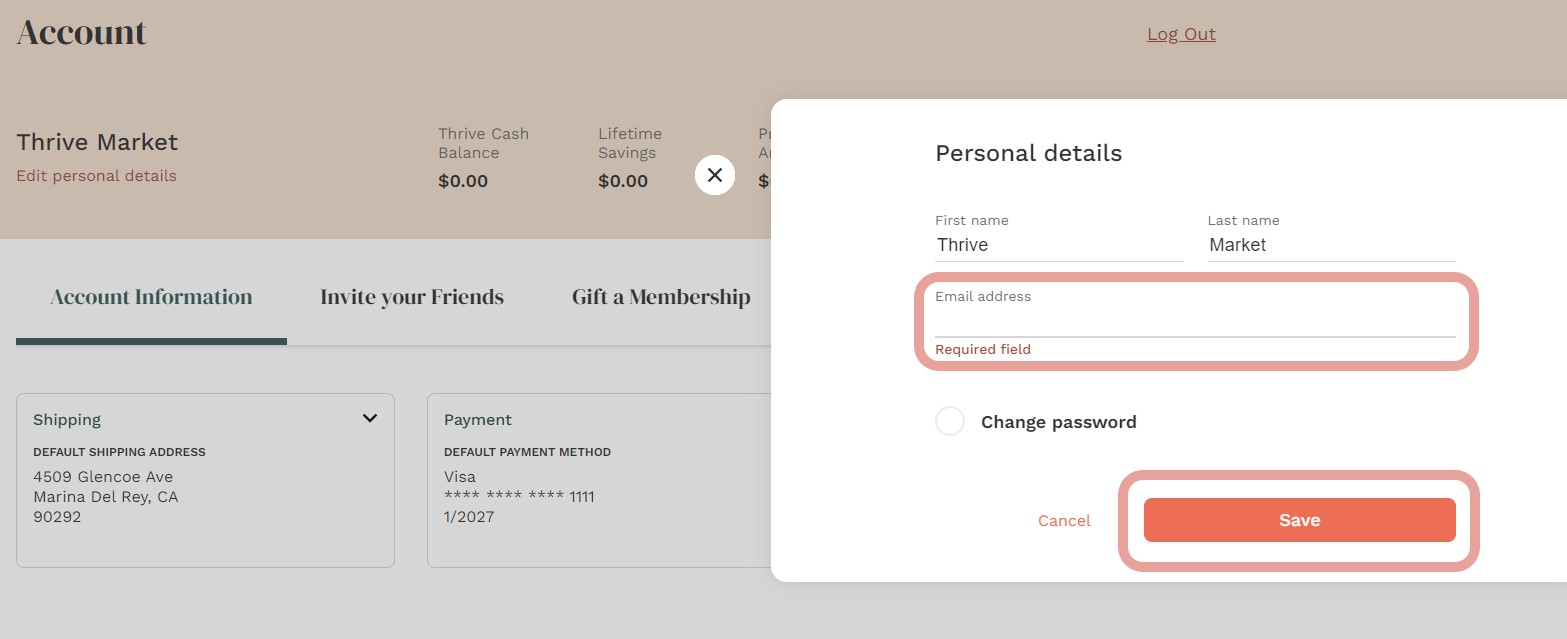The image size is (1567, 639).
Task: Select the Payment card title
Action: pos(478,420)
